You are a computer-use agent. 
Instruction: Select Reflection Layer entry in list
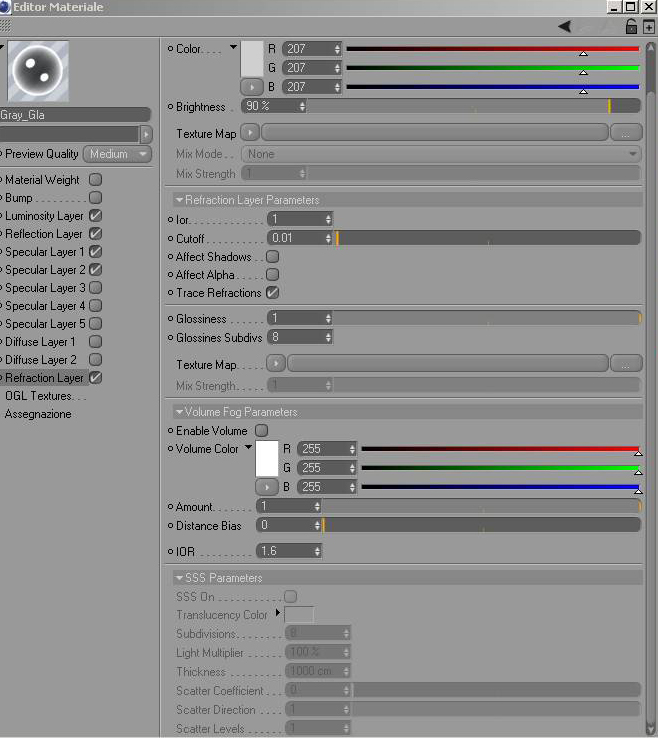(44, 234)
